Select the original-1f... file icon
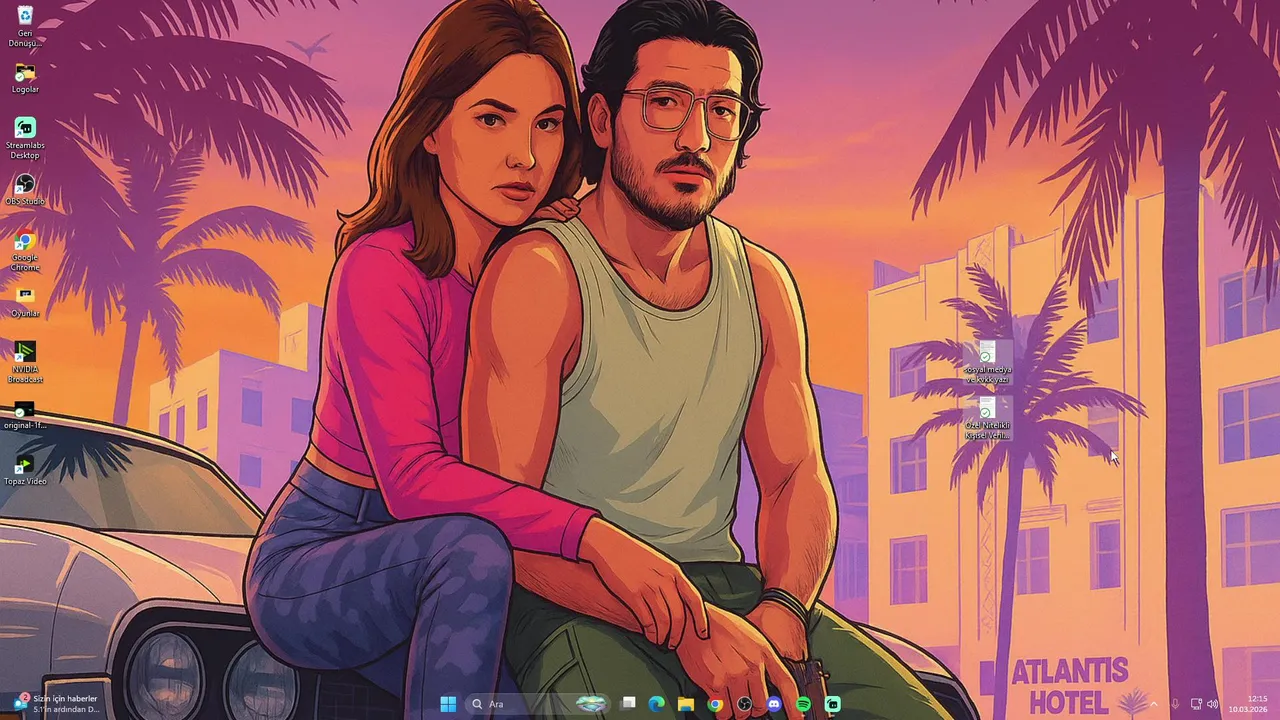 point(25,415)
